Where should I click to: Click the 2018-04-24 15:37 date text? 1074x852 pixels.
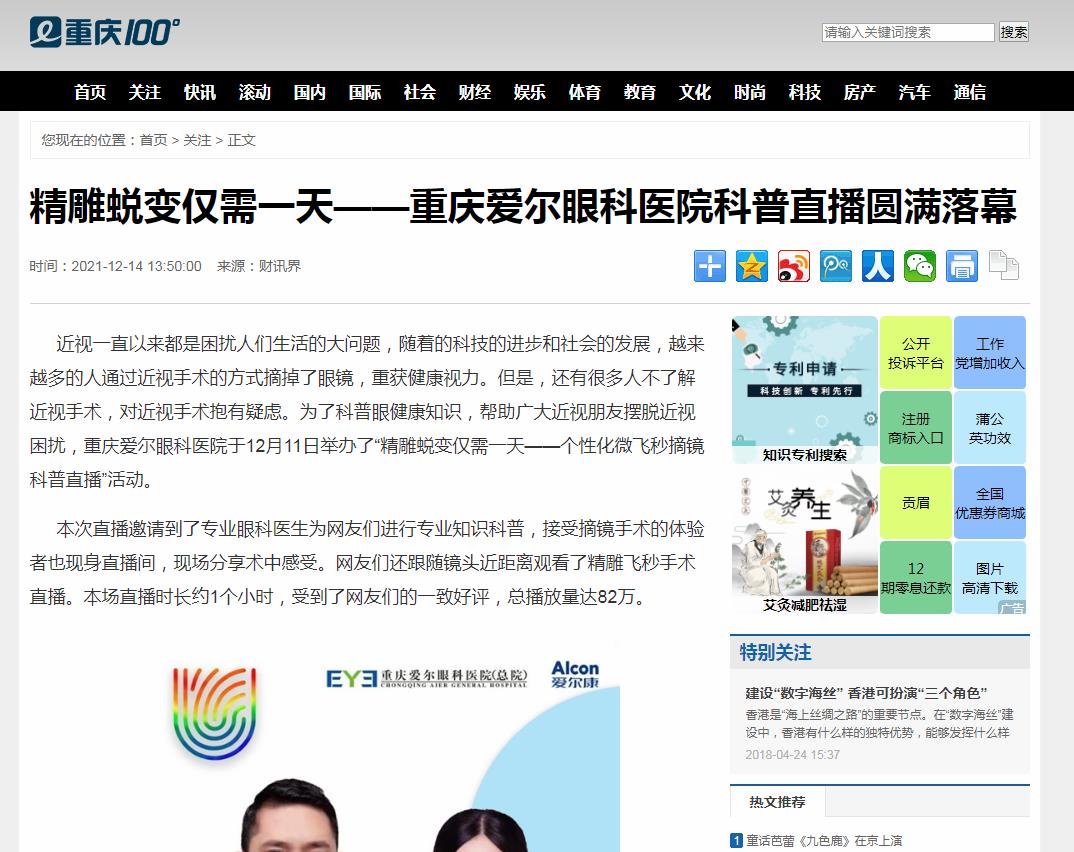click(x=792, y=754)
